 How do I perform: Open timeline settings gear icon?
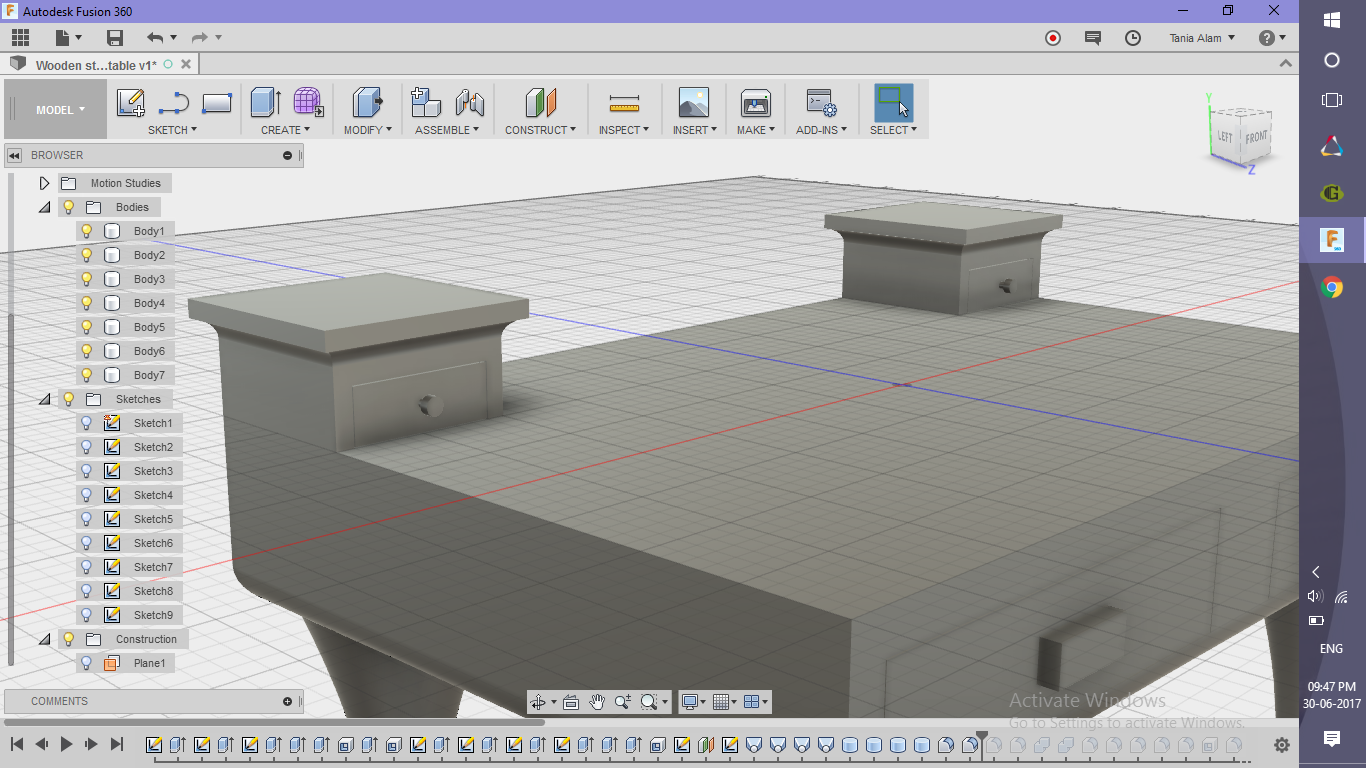coord(1282,745)
